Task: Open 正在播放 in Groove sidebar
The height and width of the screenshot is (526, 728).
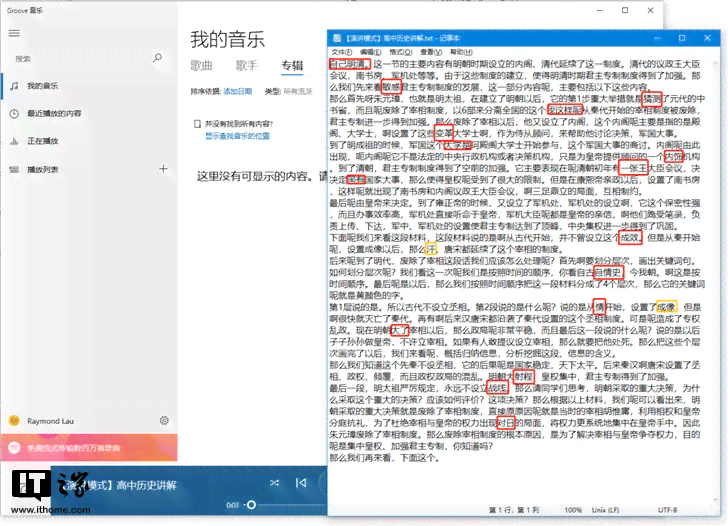Action: pos(89,141)
